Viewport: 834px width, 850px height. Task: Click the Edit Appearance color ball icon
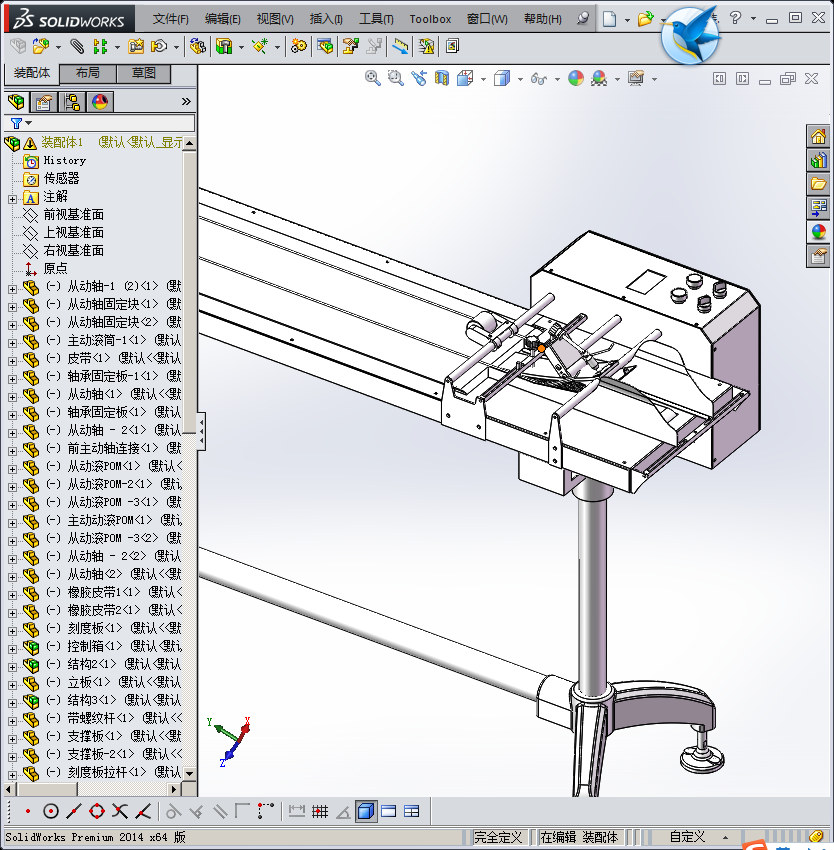(576, 79)
